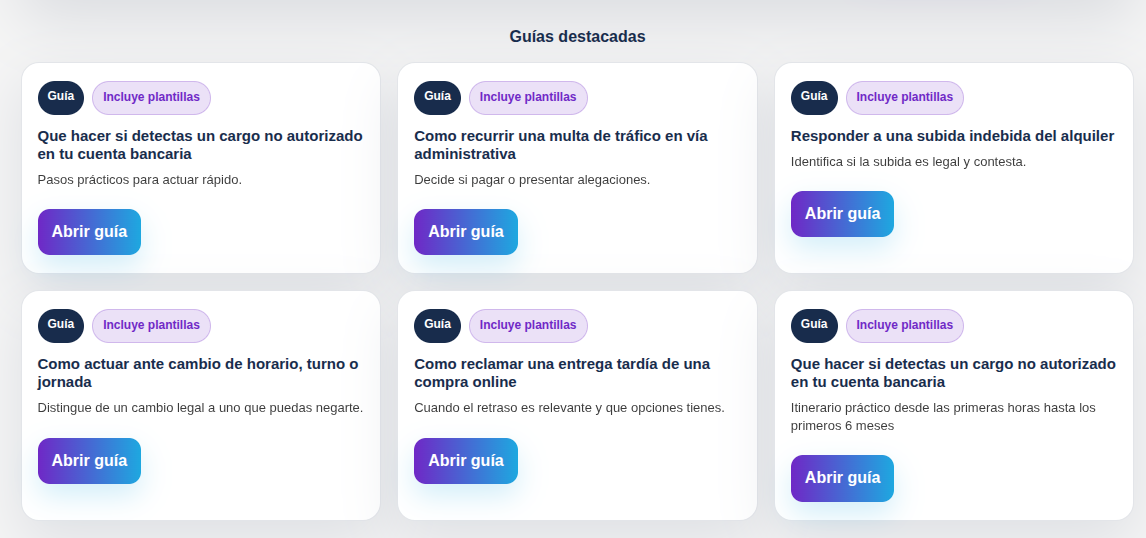This screenshot has height=538, width=1146.
Task: Click title 'Responder a una subida indebida del alquiler'
Action: pos(952,136)
